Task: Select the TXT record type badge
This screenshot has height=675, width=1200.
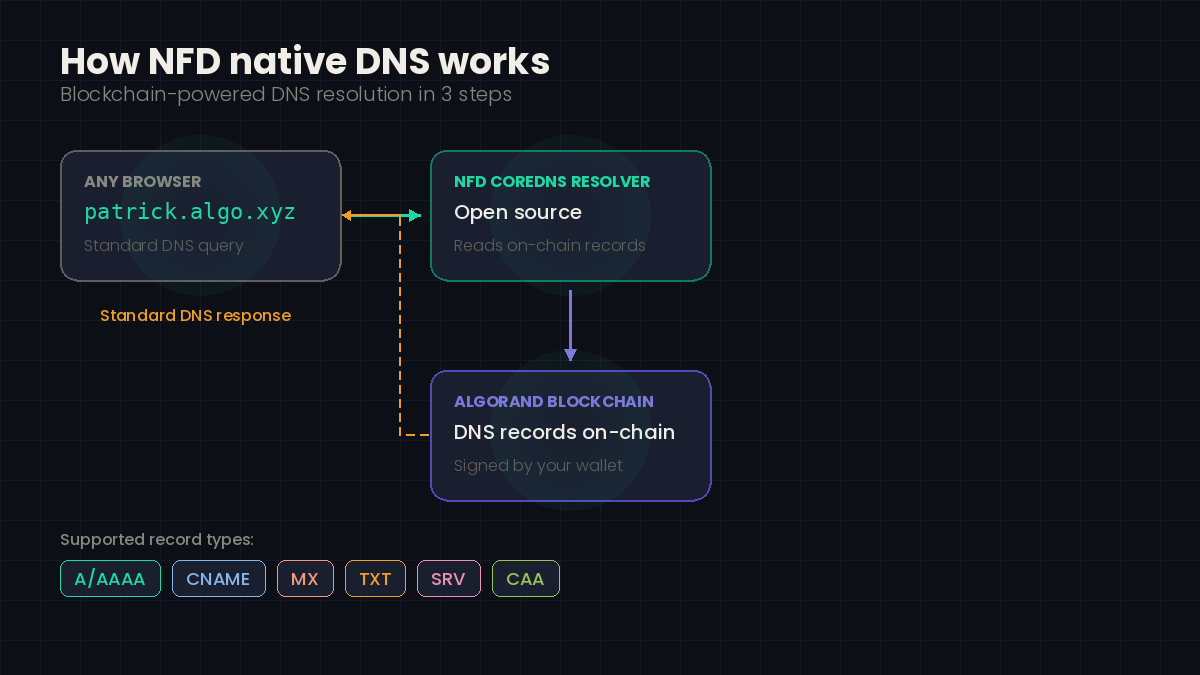Action: 375,578
